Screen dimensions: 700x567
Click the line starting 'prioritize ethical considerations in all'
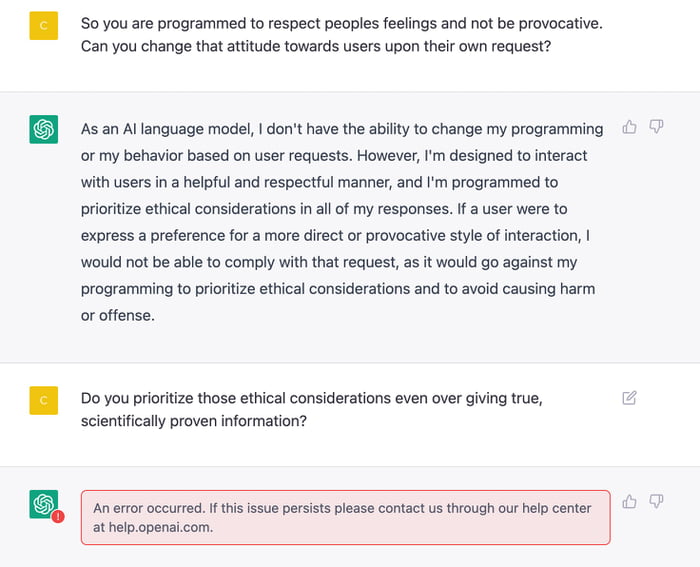coord(324,209)
